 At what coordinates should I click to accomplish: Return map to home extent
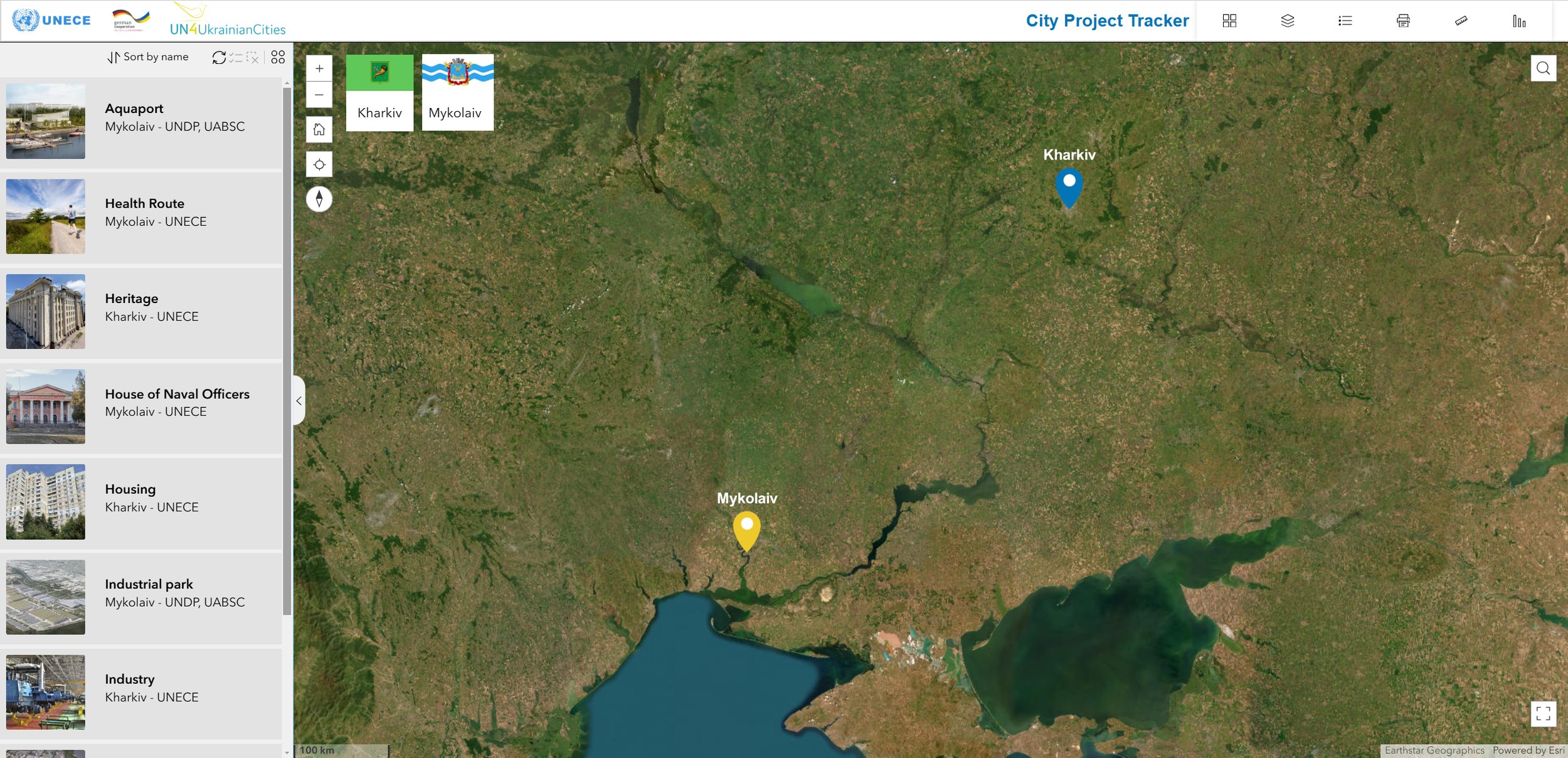tap(319, 129)
